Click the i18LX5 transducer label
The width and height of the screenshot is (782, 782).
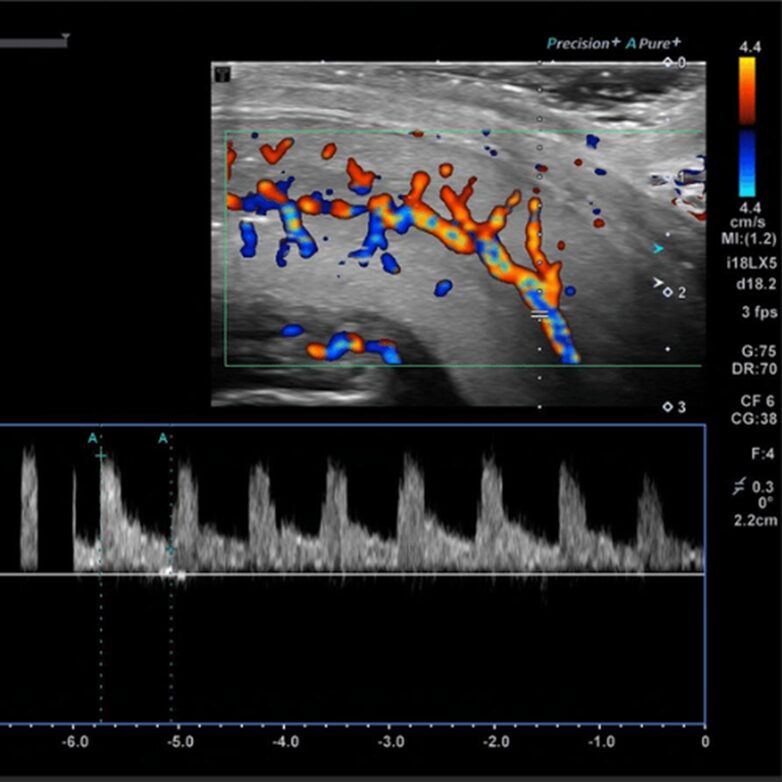pyautogui.click(x=752, y=263)
